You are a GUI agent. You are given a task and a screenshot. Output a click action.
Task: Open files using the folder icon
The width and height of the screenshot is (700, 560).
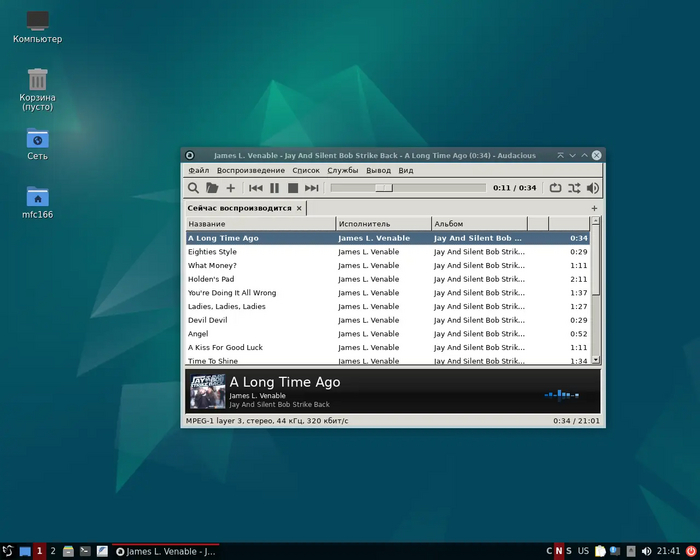pyautogui.click(x=212, y=188)
